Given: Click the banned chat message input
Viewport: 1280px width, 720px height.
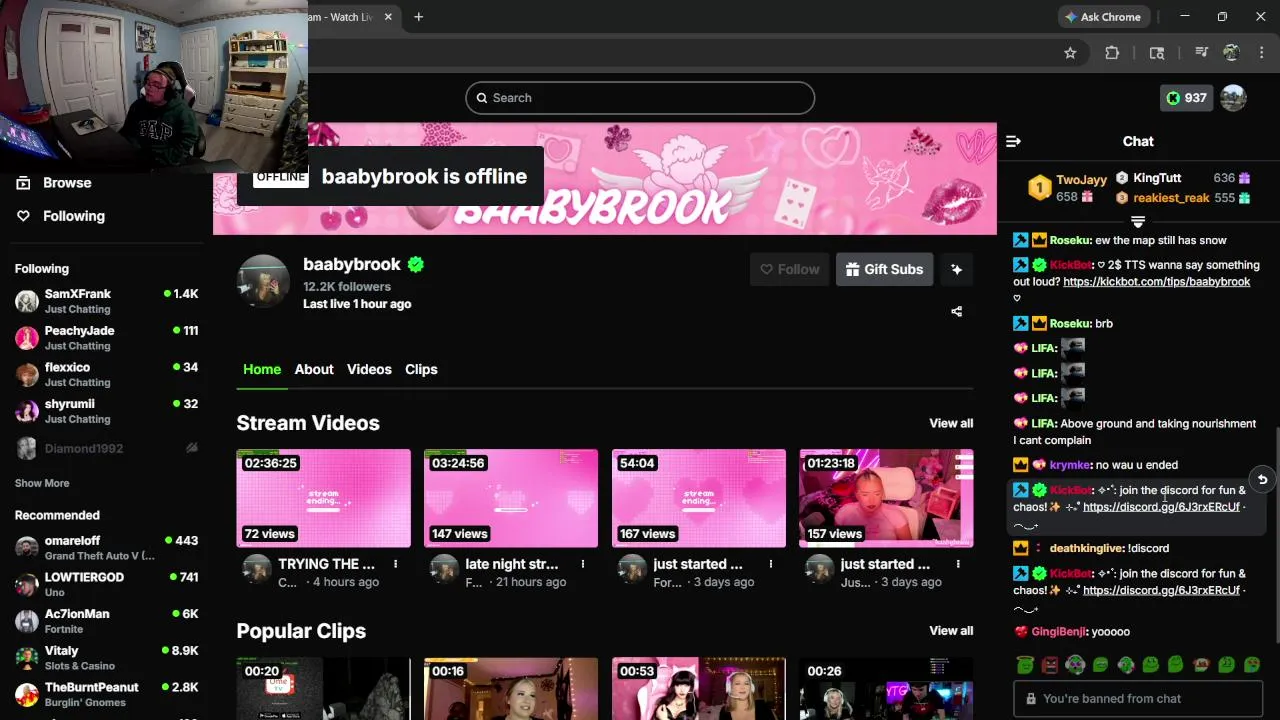Looking at the screenshot, I should (1138, 699).
